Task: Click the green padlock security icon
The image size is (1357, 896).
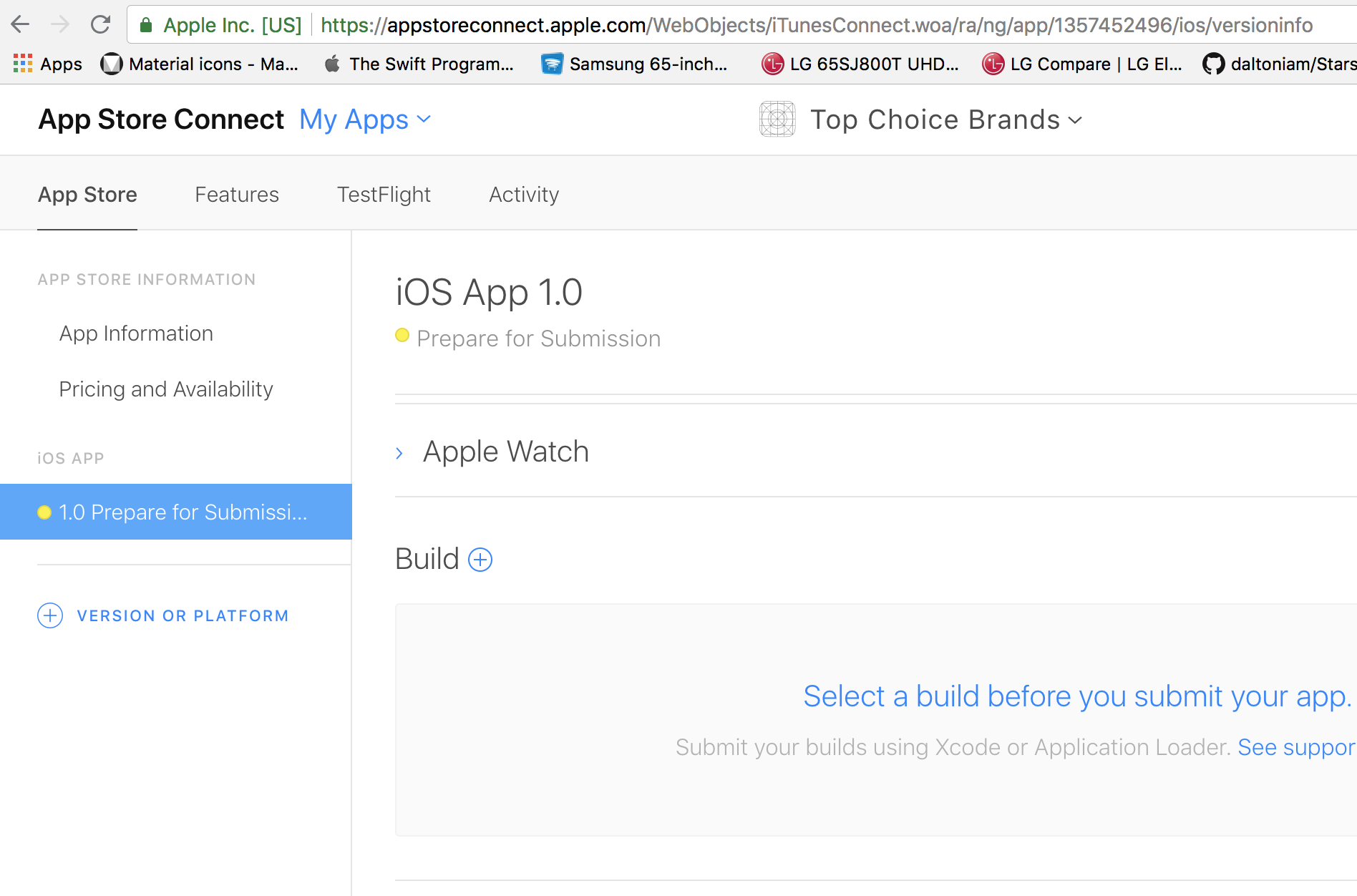Action: coord(146,26)
